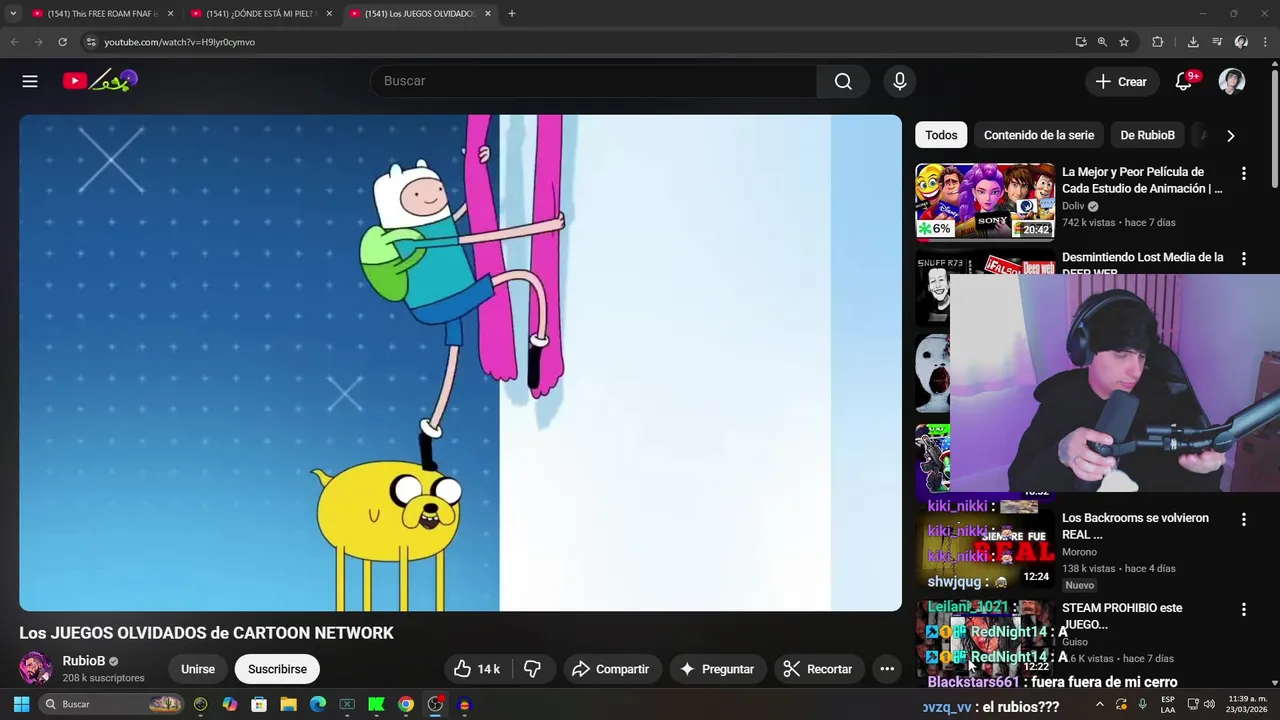Viewport: 1280px width, 720px height.
Task: Open options for STEAM PROHIBIO video
Action: (1244, 609)
